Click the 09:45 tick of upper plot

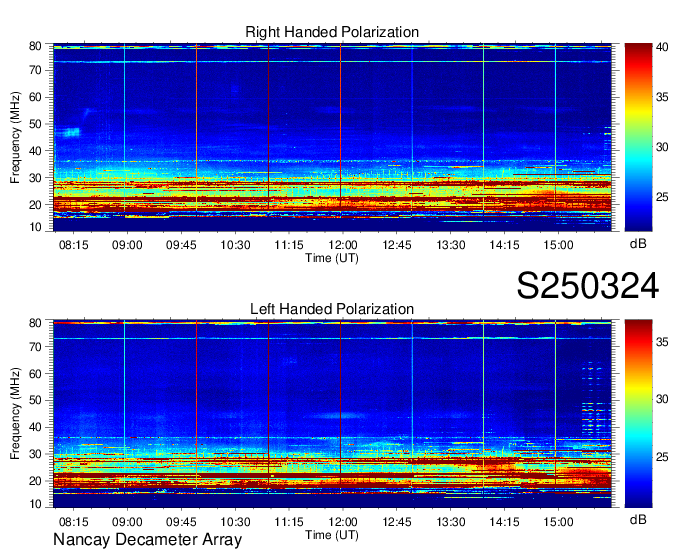pos(181,245)
